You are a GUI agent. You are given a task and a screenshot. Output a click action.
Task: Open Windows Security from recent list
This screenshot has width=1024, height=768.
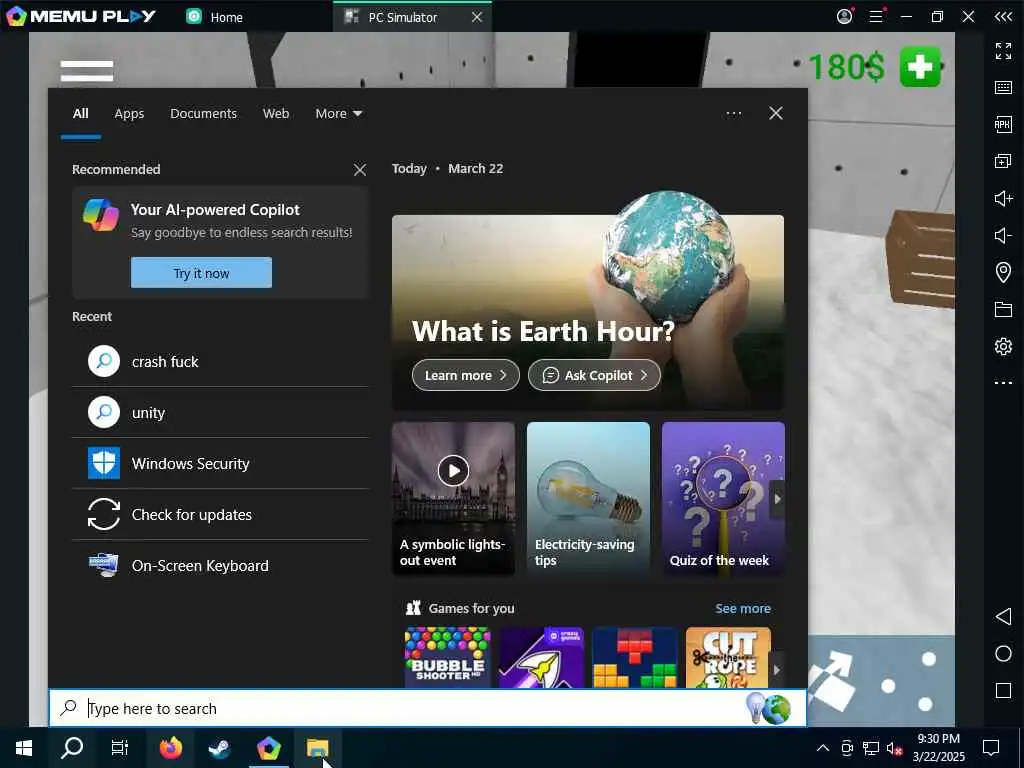(x=220, y=464)
